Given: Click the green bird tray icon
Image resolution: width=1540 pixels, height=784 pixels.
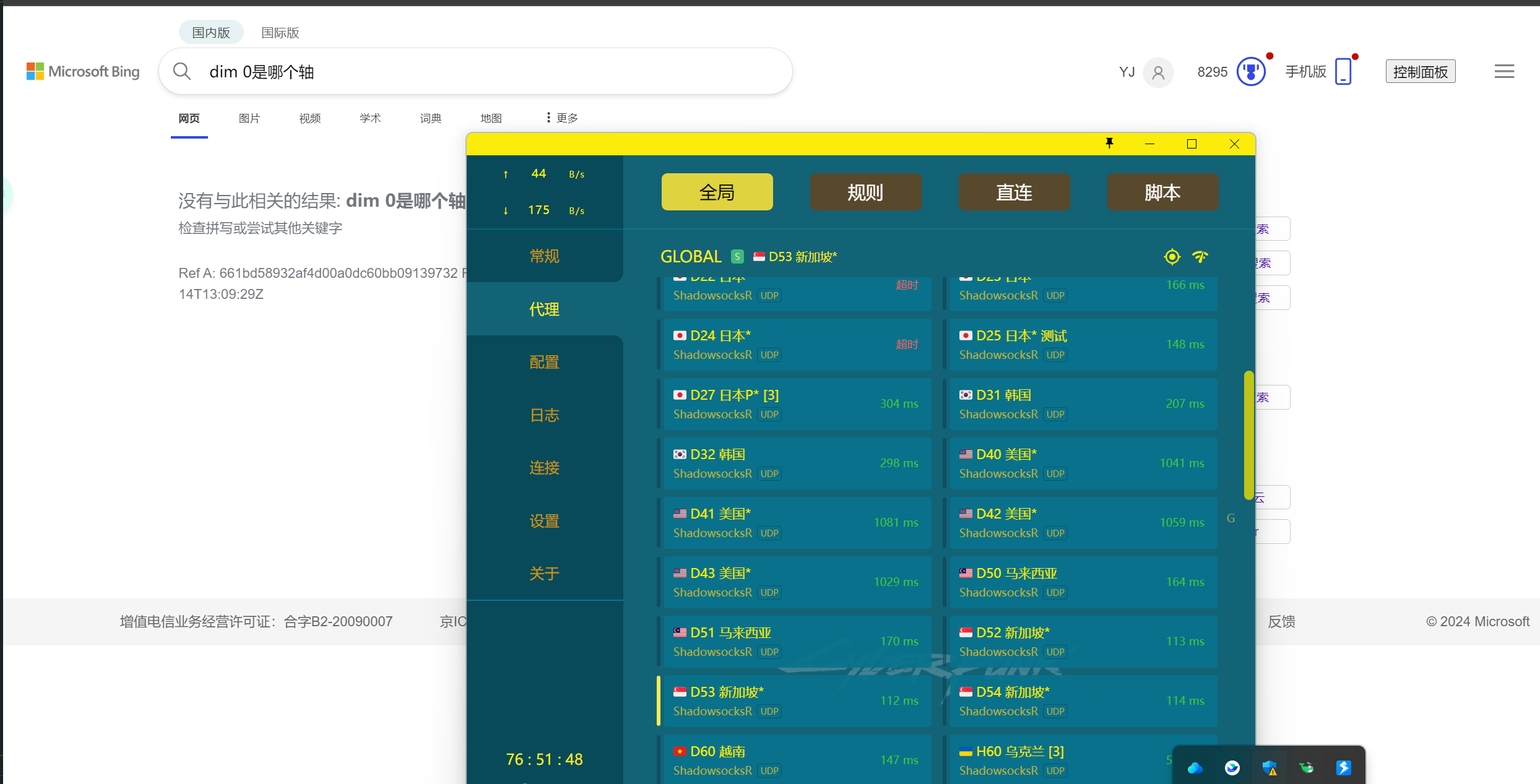Looking at the screenshot, I should 1307,768.
